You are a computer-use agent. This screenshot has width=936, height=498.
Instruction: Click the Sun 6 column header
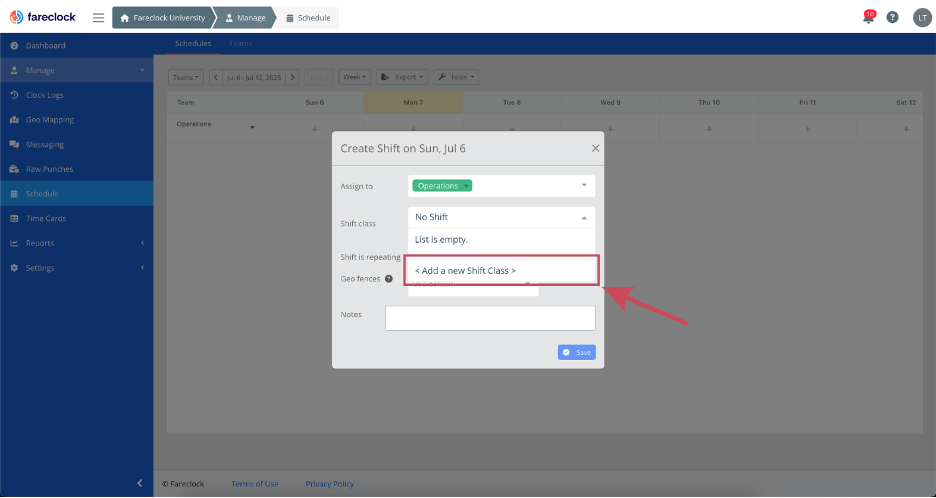click(315, 103)
